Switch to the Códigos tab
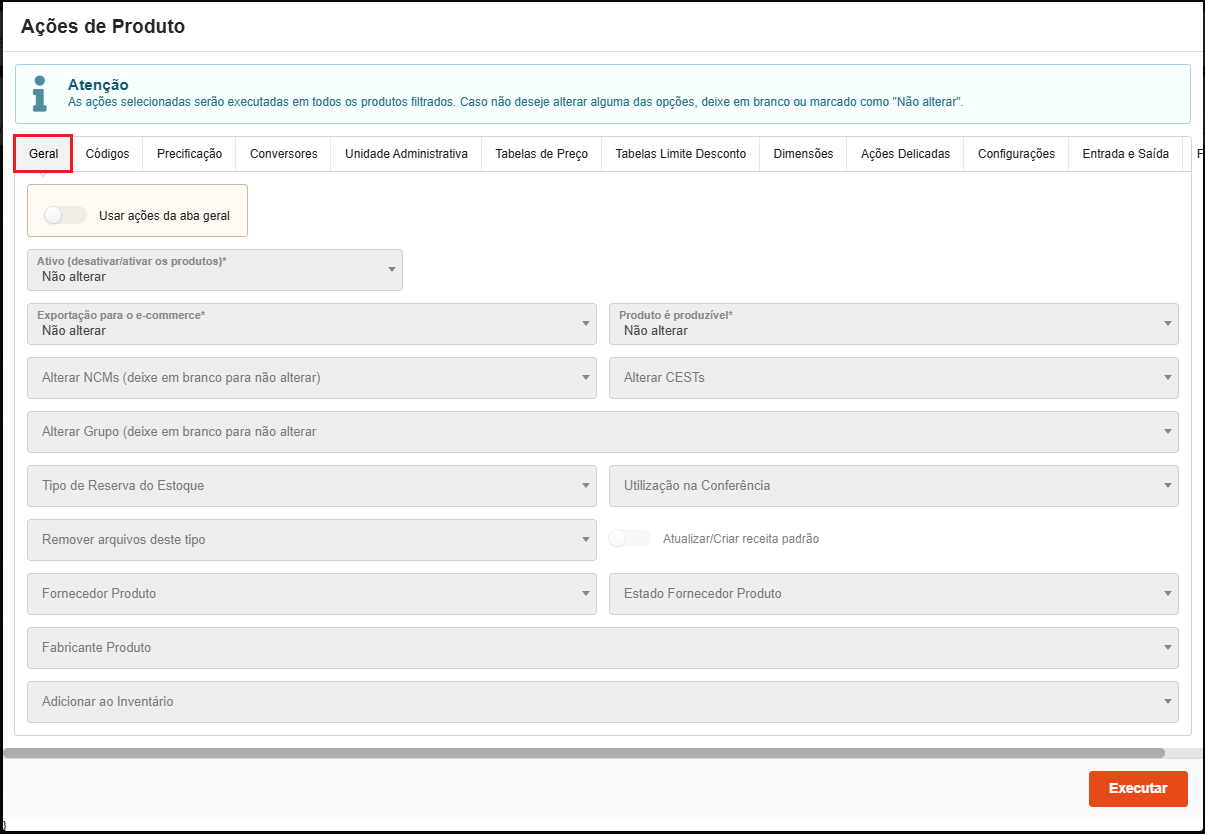This screenshot has height=834, width=1205. pyautogui.click(x=107, y=154)
